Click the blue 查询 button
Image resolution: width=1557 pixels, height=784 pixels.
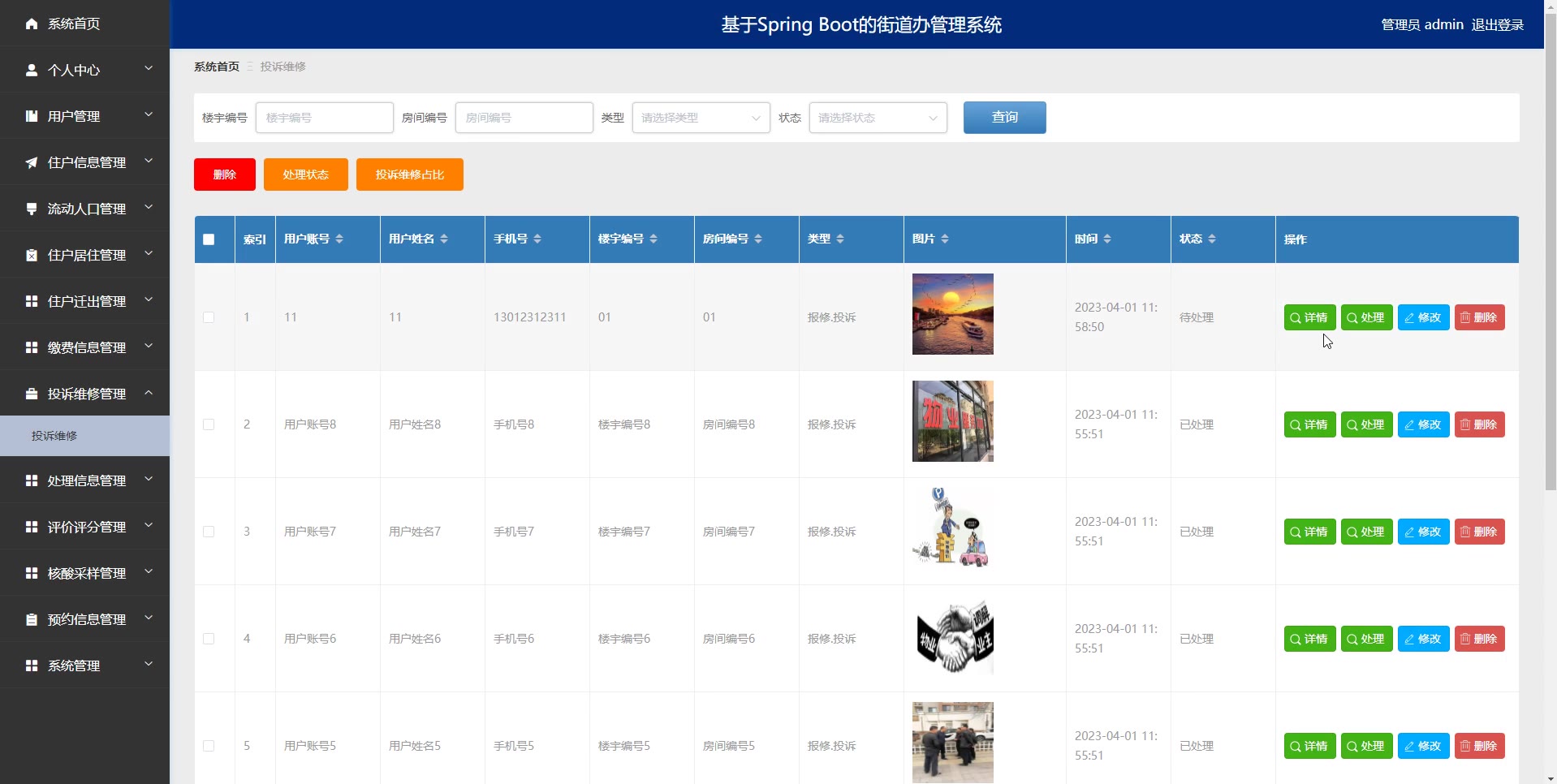coord(1004,118)
